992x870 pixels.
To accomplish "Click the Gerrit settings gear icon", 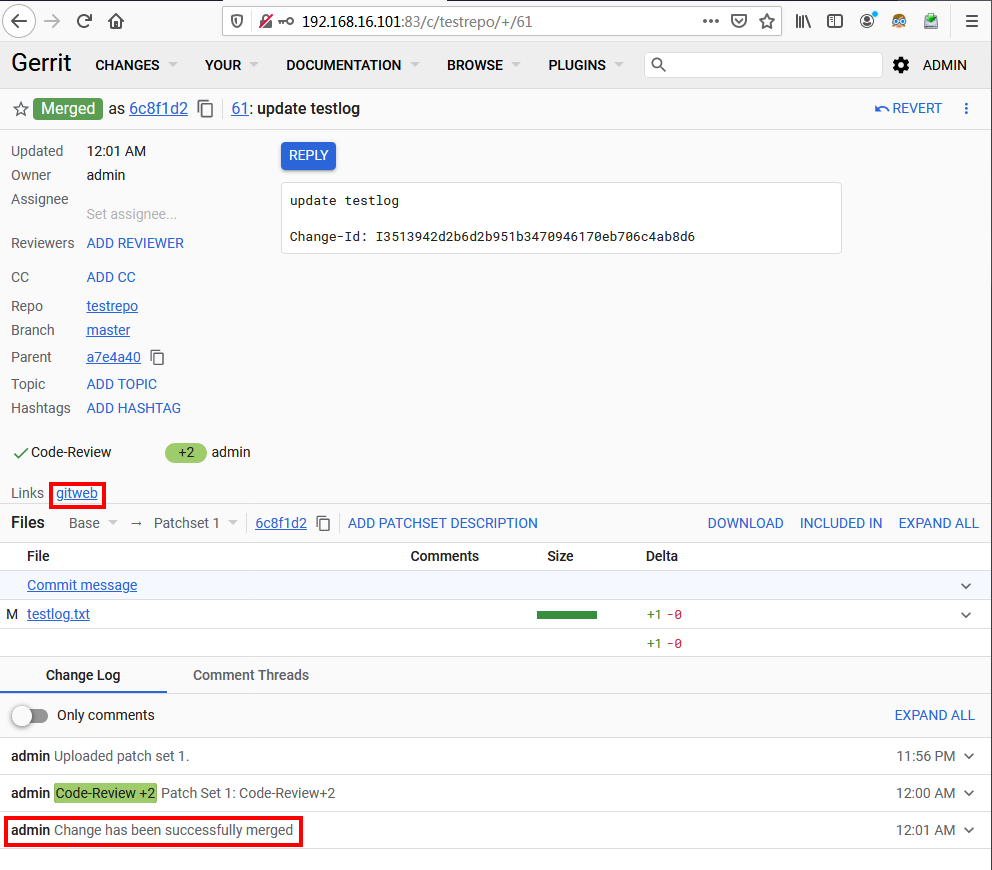I will [x=901, y=65].
